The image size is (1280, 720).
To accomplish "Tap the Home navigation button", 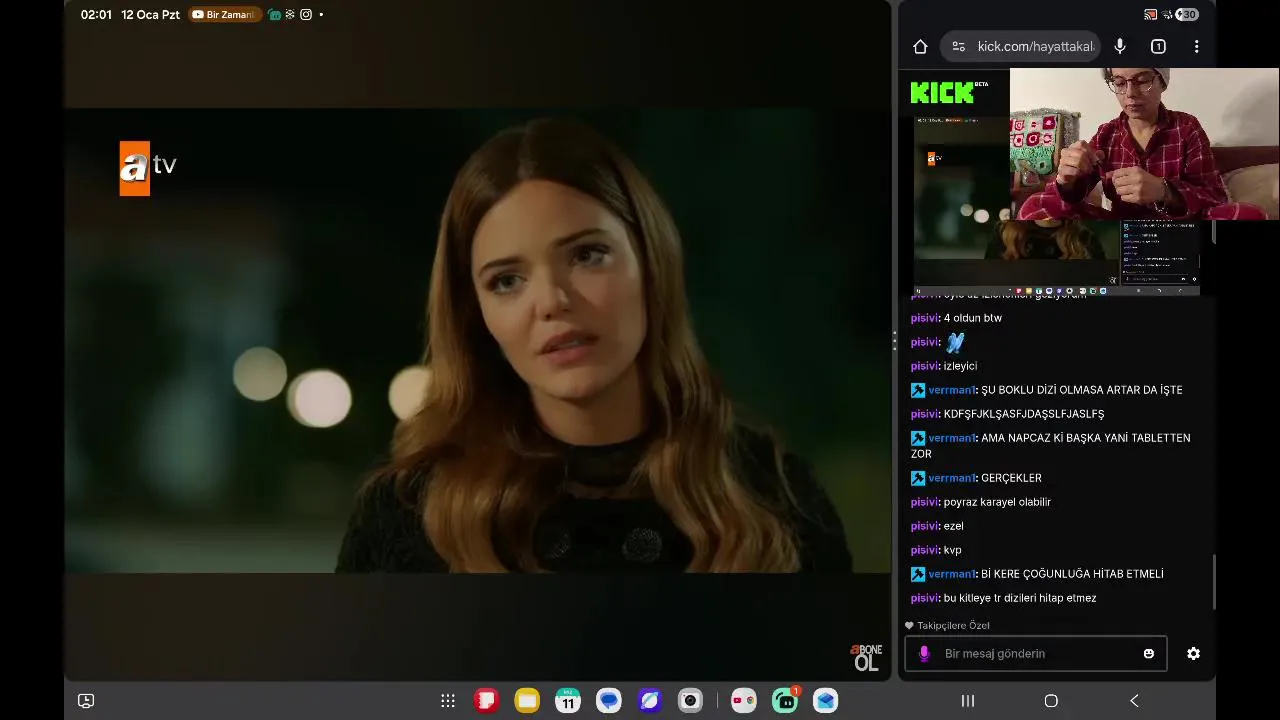I will tap(1051, 701).
